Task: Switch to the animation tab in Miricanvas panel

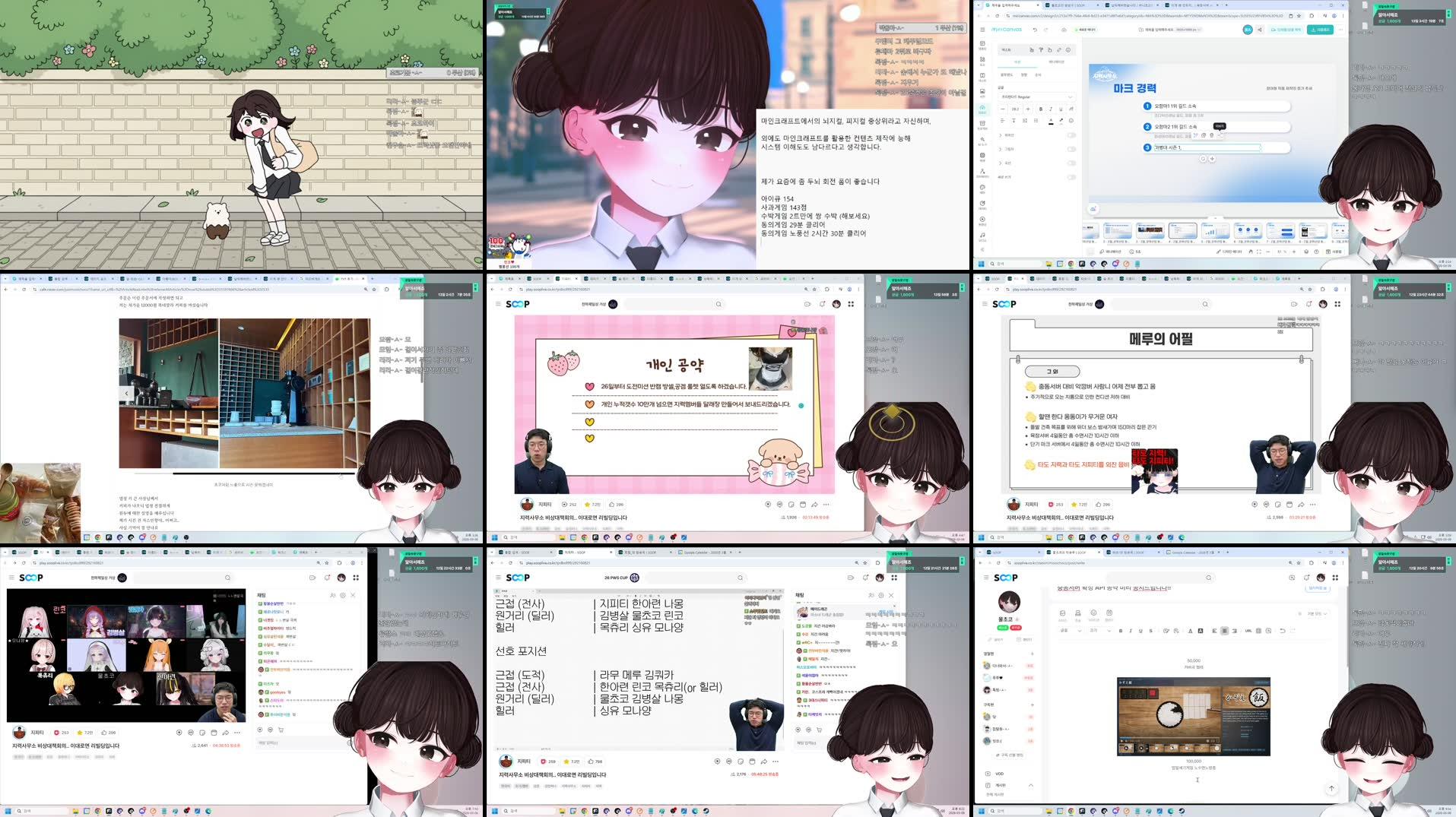Action: pyautogui.click(x=1057, y=62)
